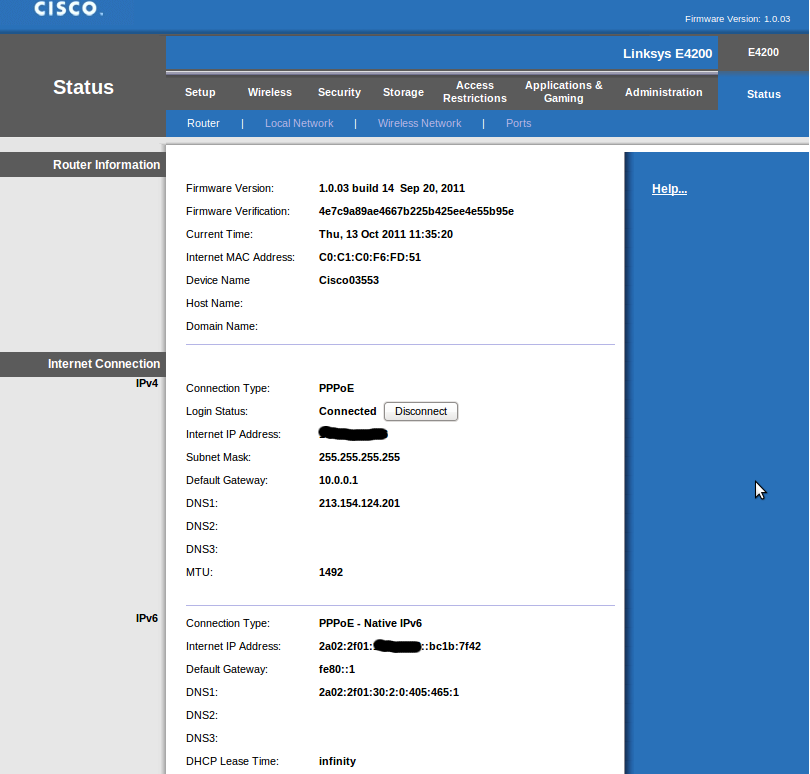810x774 pixels.
Task: Click IPv6 DNS1 address 2a02:2f01:30:2:0:405:465:1
Action: click(x=388, y=692)
